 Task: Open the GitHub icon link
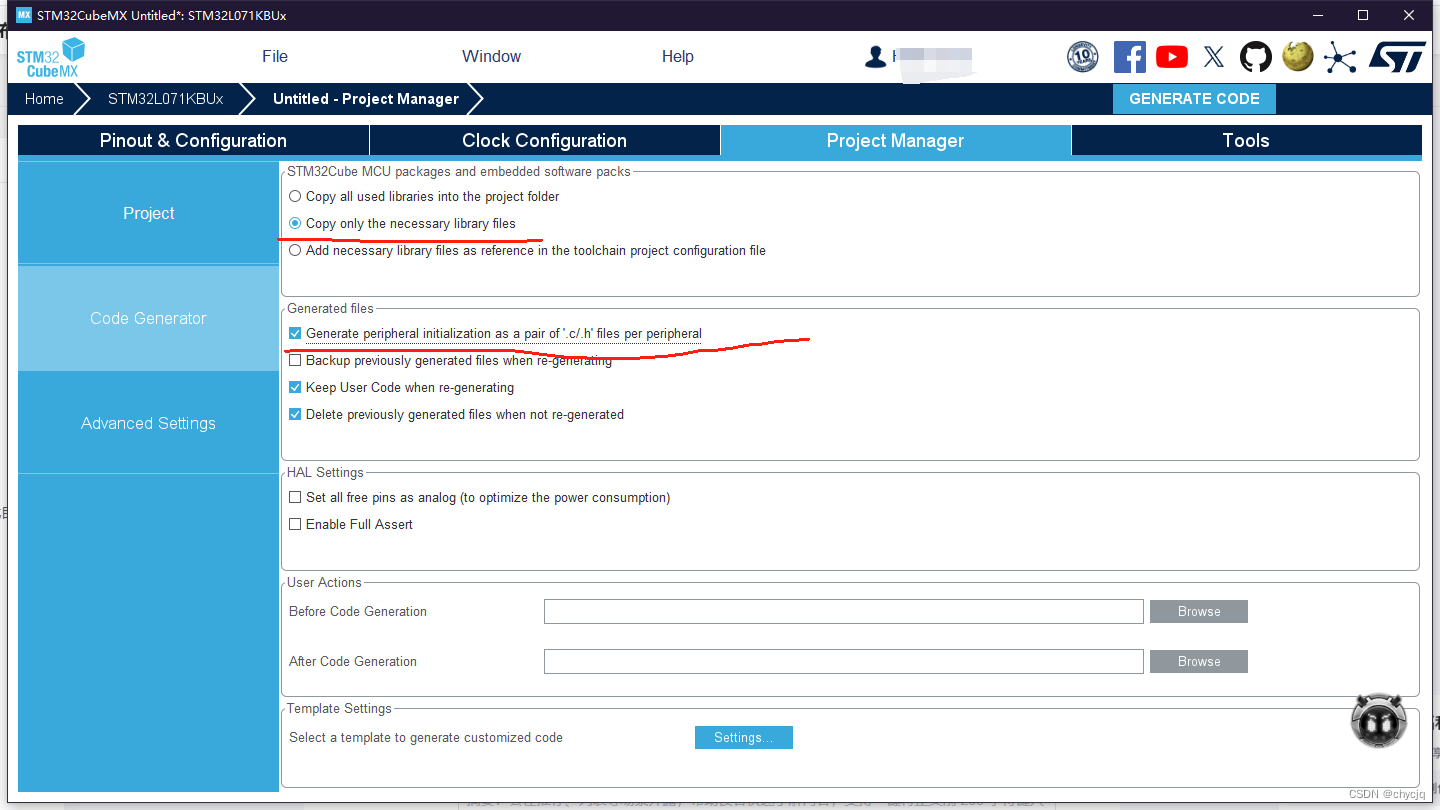pos(1256,57)
